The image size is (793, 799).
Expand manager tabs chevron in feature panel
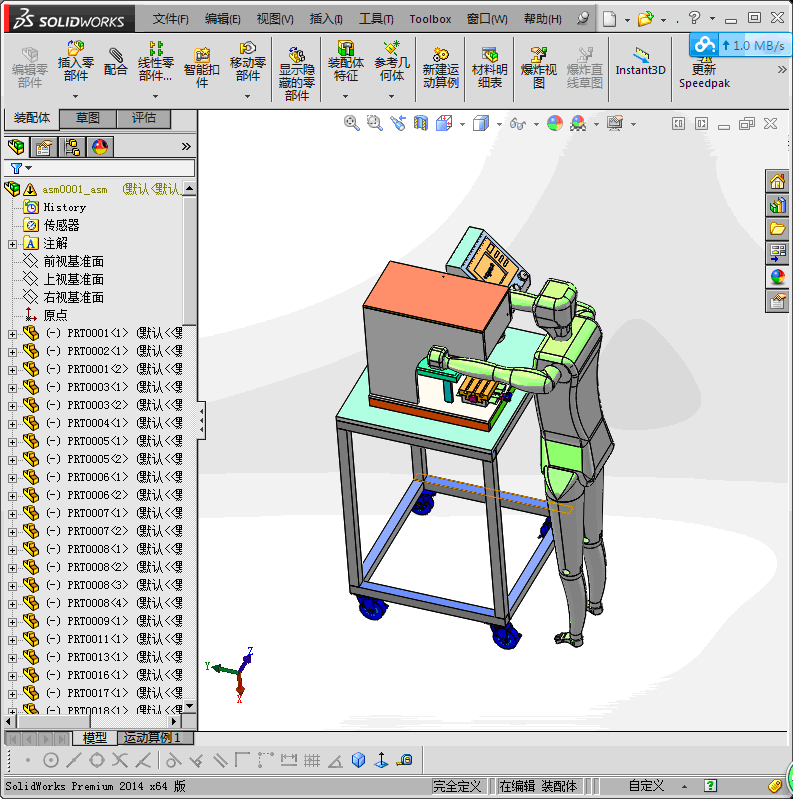coord(186,147)
